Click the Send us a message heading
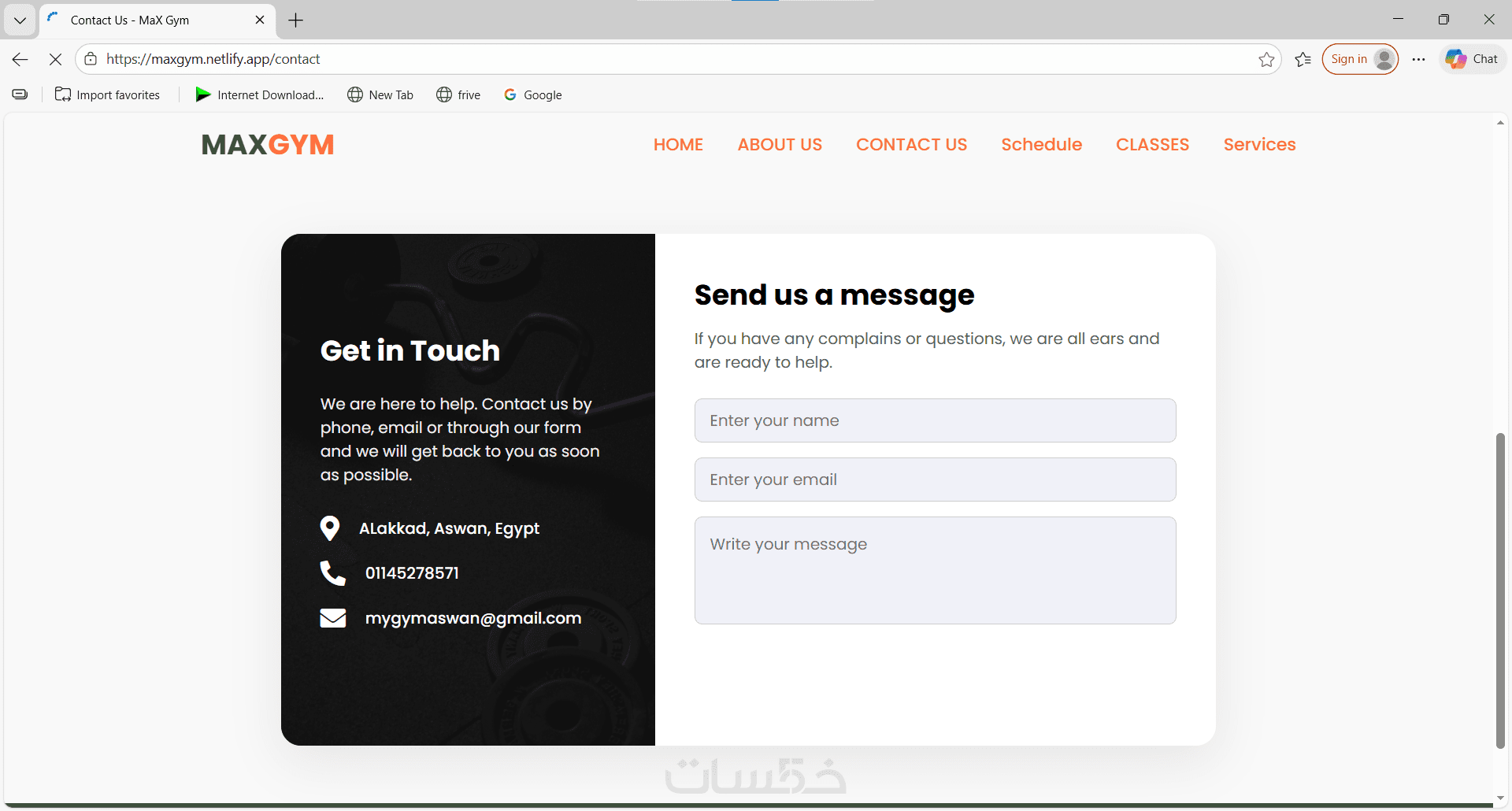1512x811 pixels. [834, 295]
